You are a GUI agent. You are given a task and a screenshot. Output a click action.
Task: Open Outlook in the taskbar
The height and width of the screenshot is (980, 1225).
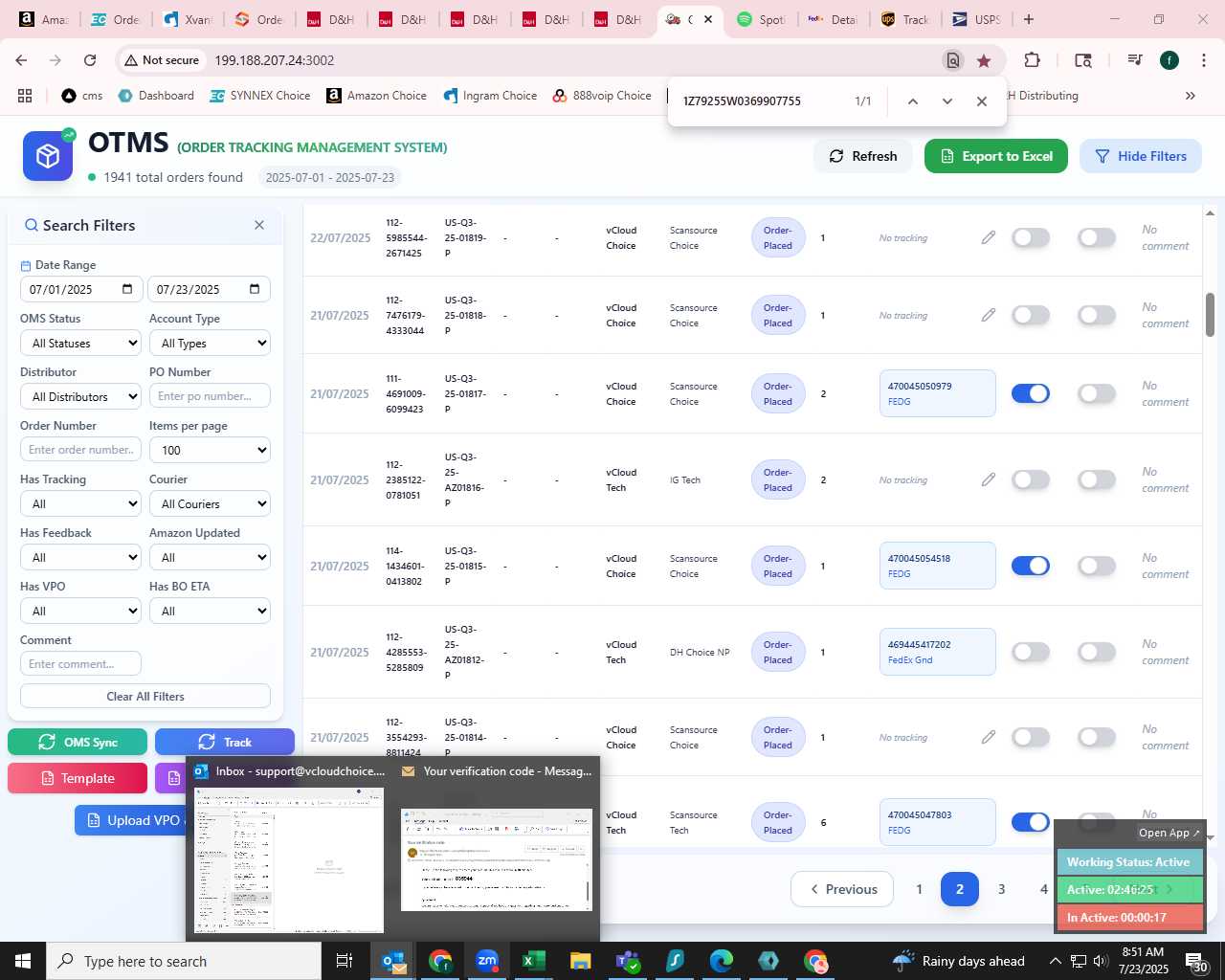coord(392,961)
